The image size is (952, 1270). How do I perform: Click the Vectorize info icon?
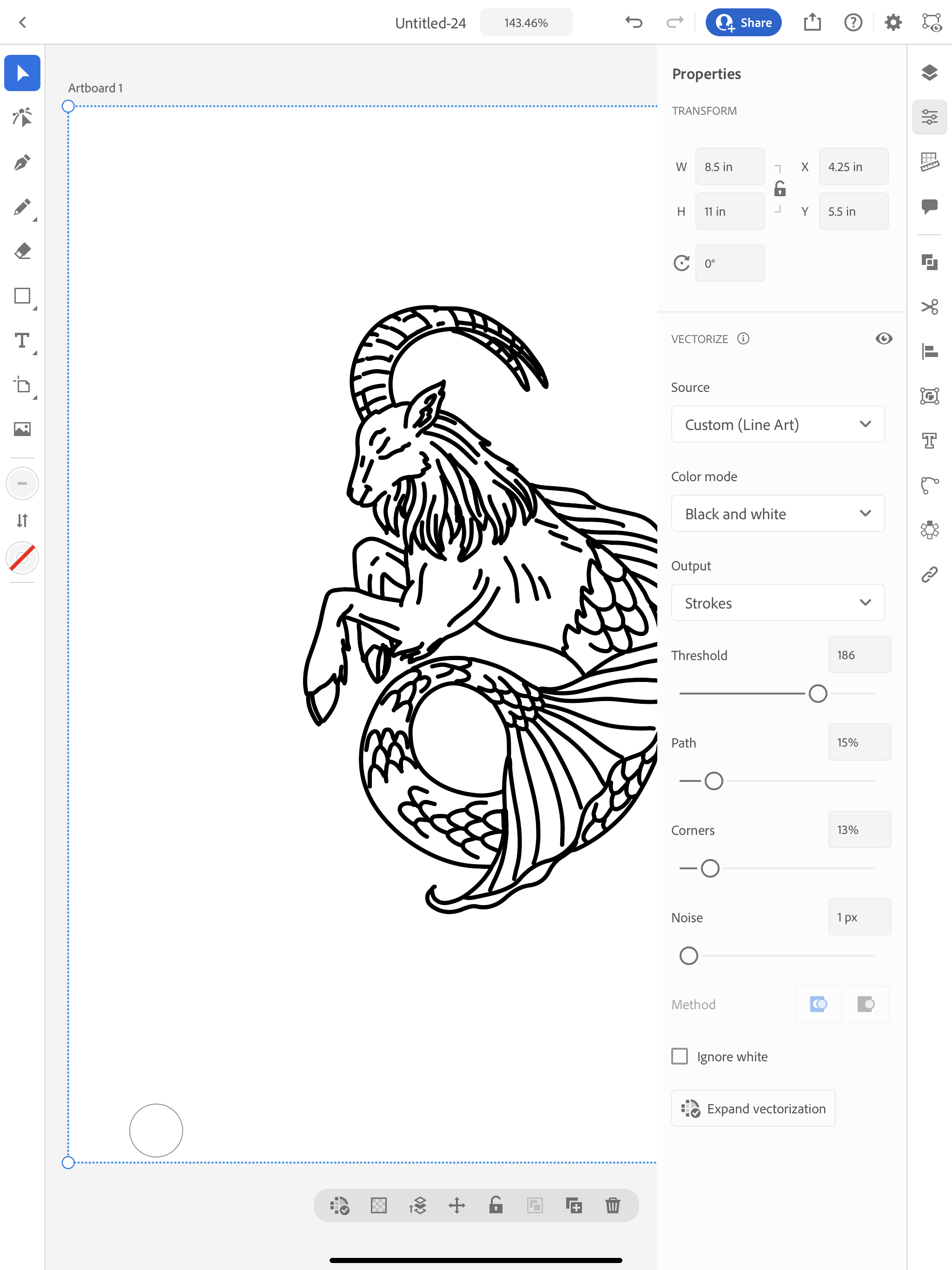pos(743,339)
